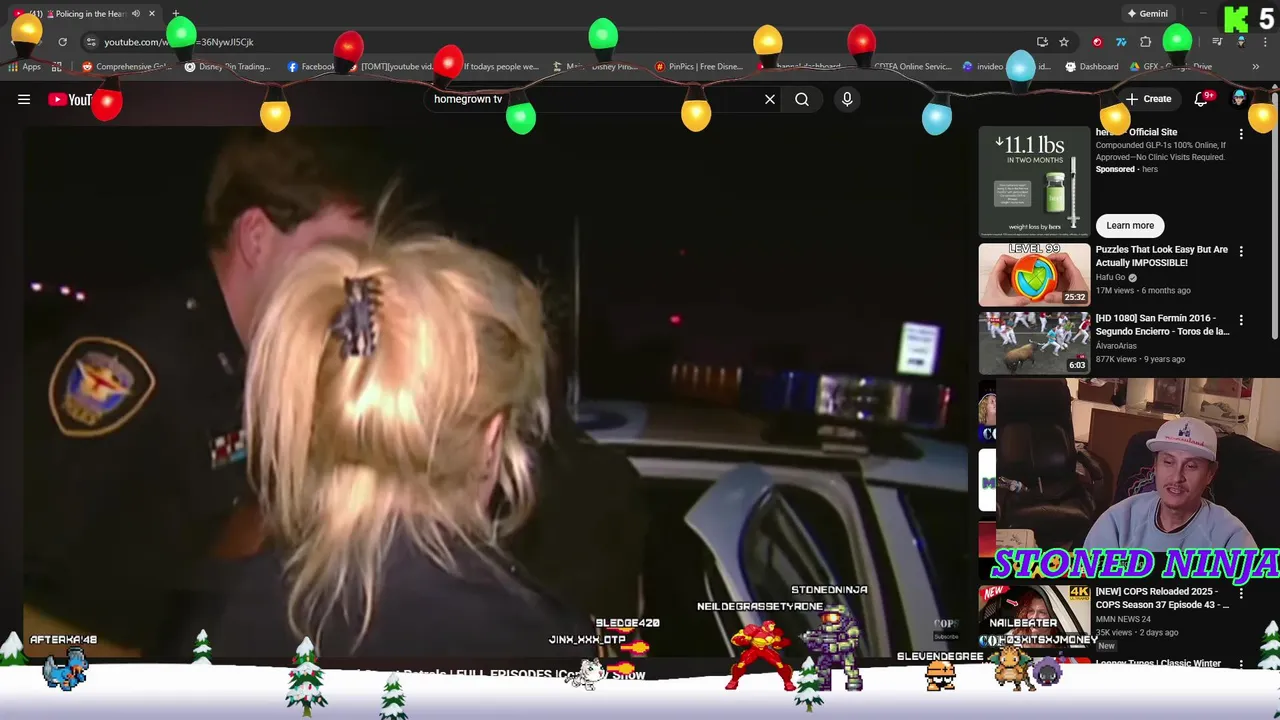1280x720 pixels.
Task: Open the hers 11.1 lbs ad thumbnail
Action: pyautogui.click(x=1034, y=180)
